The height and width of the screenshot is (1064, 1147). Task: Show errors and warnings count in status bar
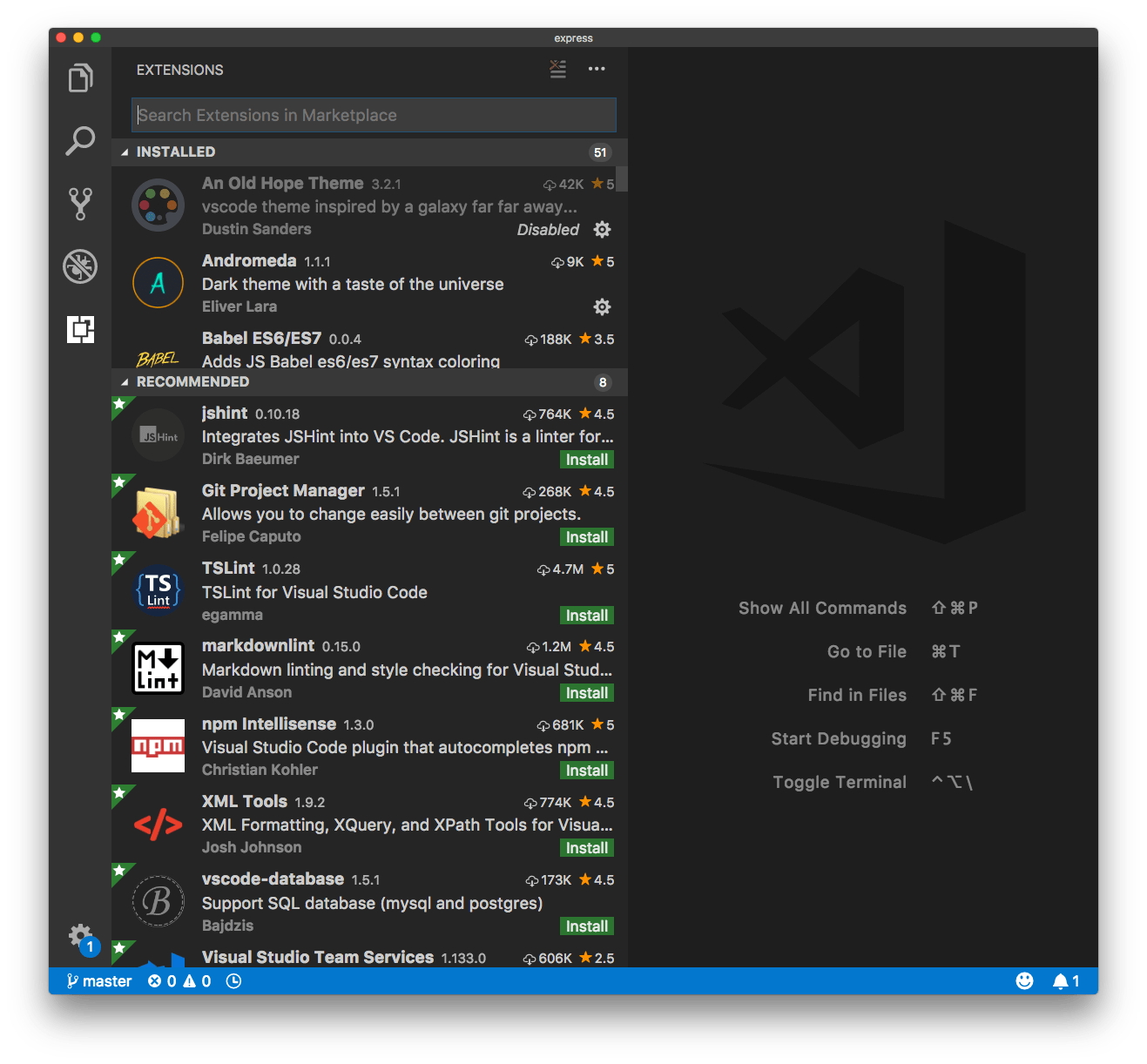[x=179, y=981]
